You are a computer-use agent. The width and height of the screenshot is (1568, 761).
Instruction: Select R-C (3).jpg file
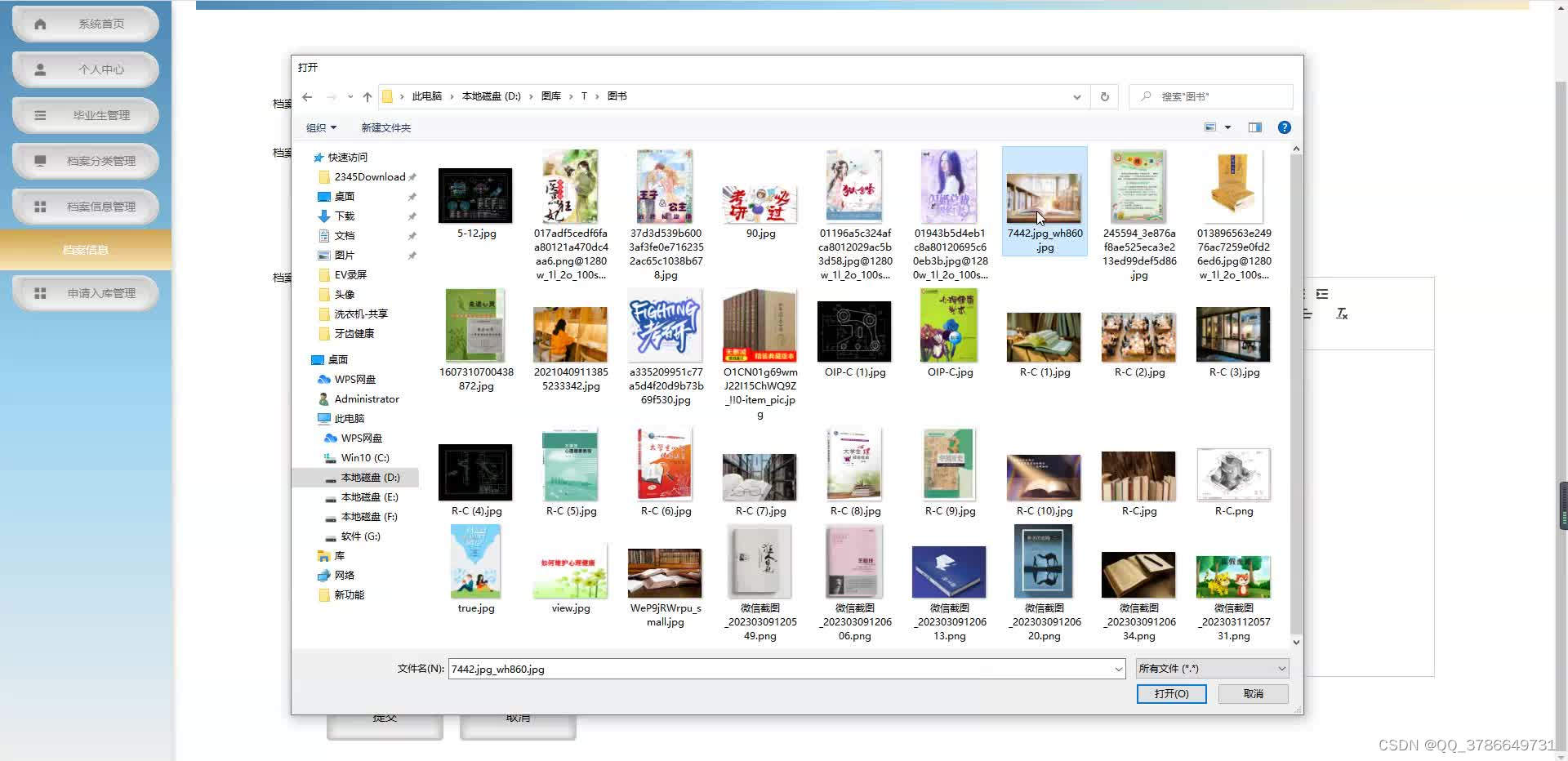pos(1234,342)
